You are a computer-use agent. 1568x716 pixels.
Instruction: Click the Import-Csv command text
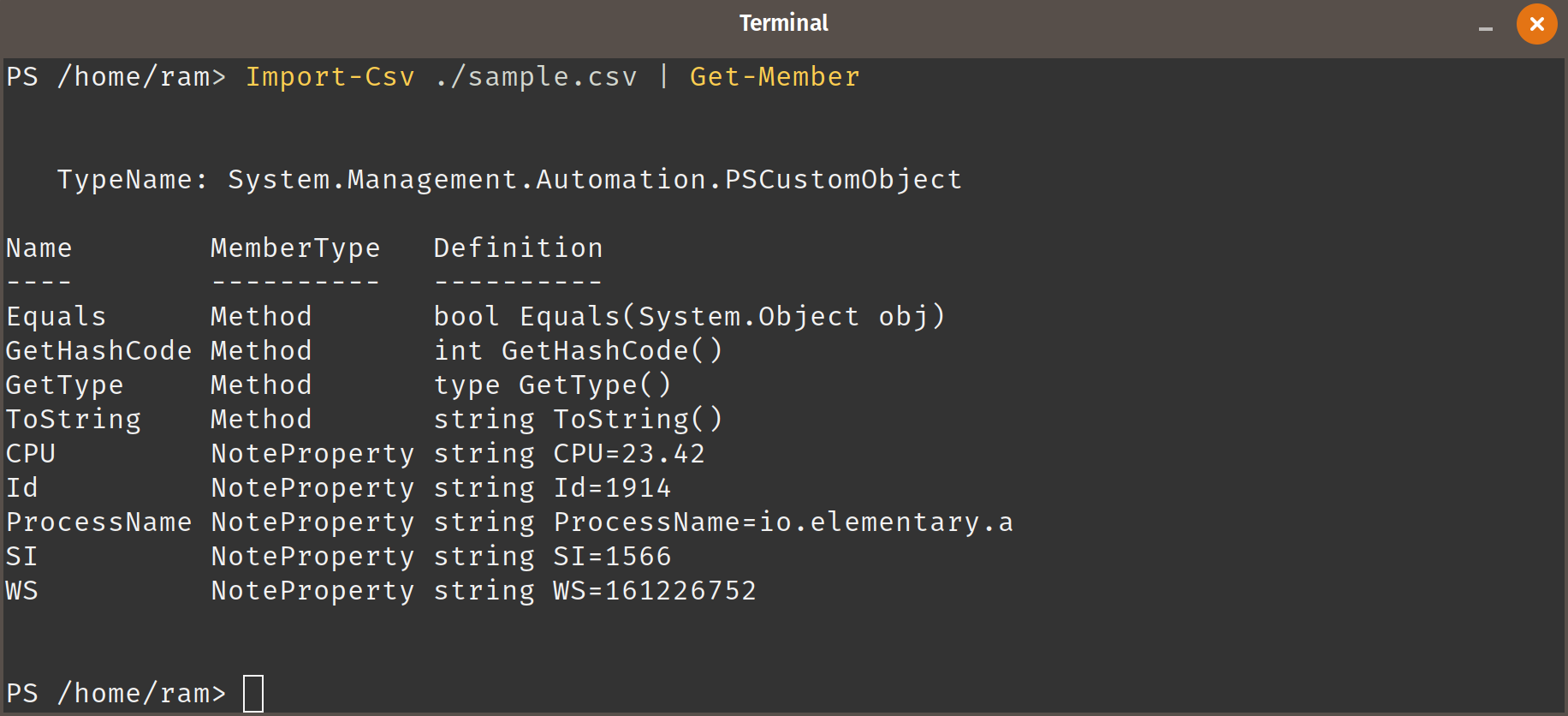(x=330, y=77)
